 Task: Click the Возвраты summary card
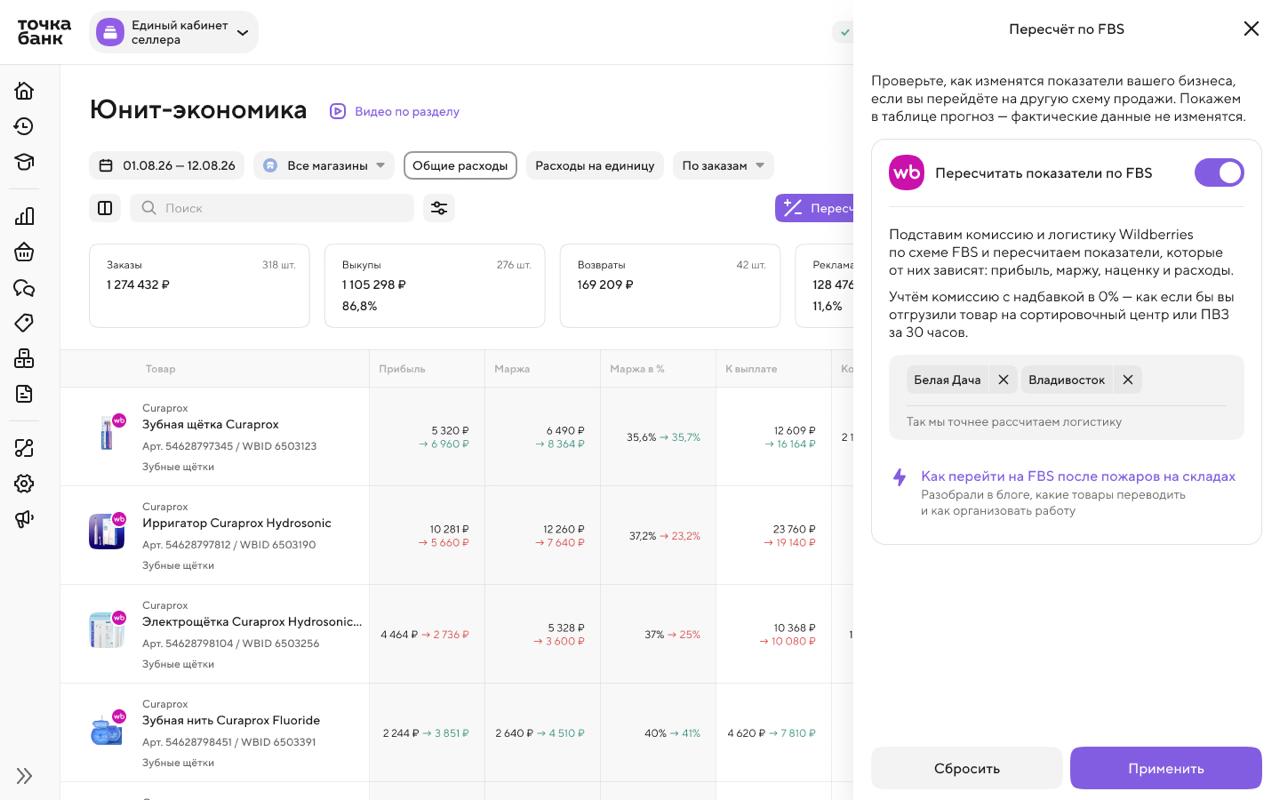tap(670, 286)
